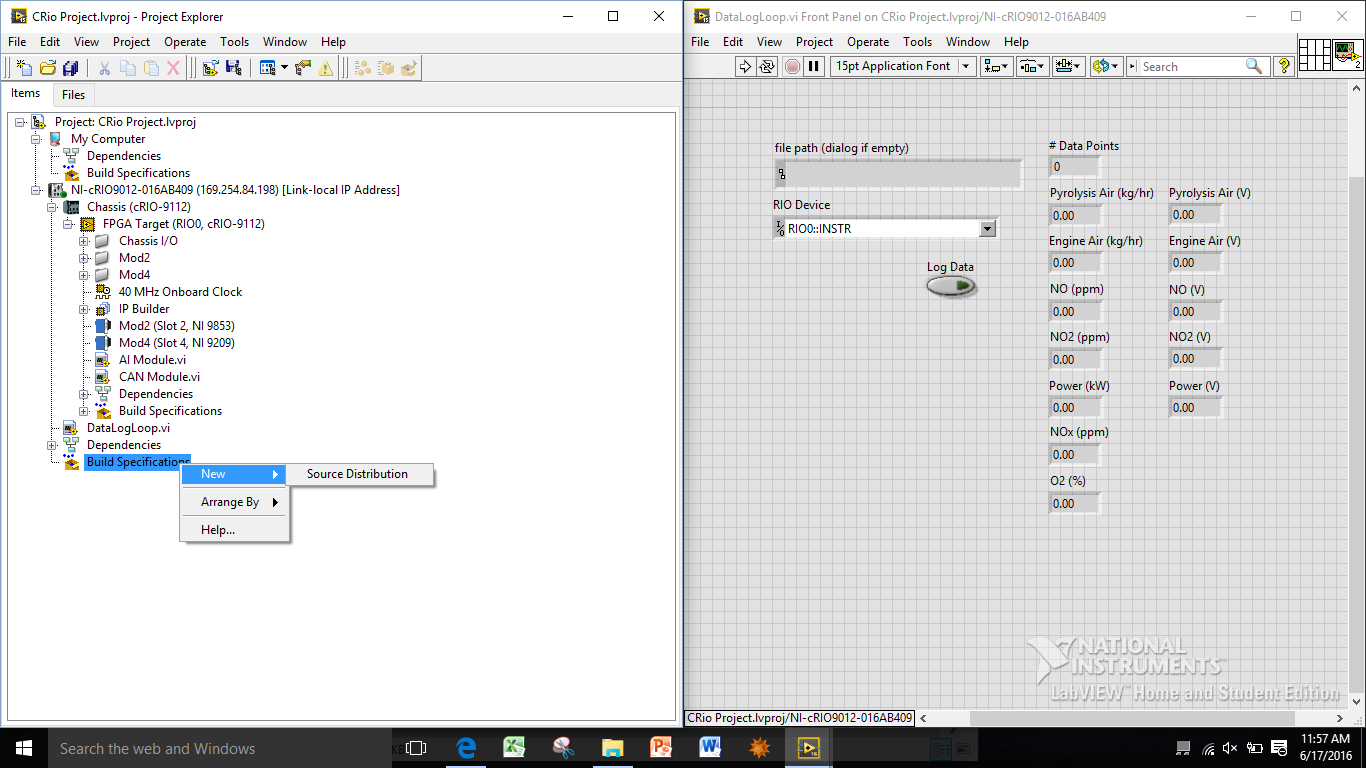The width and height of the screenshot is (1366, 768).
Task: Select New in context menu
Action: [233, 474]
